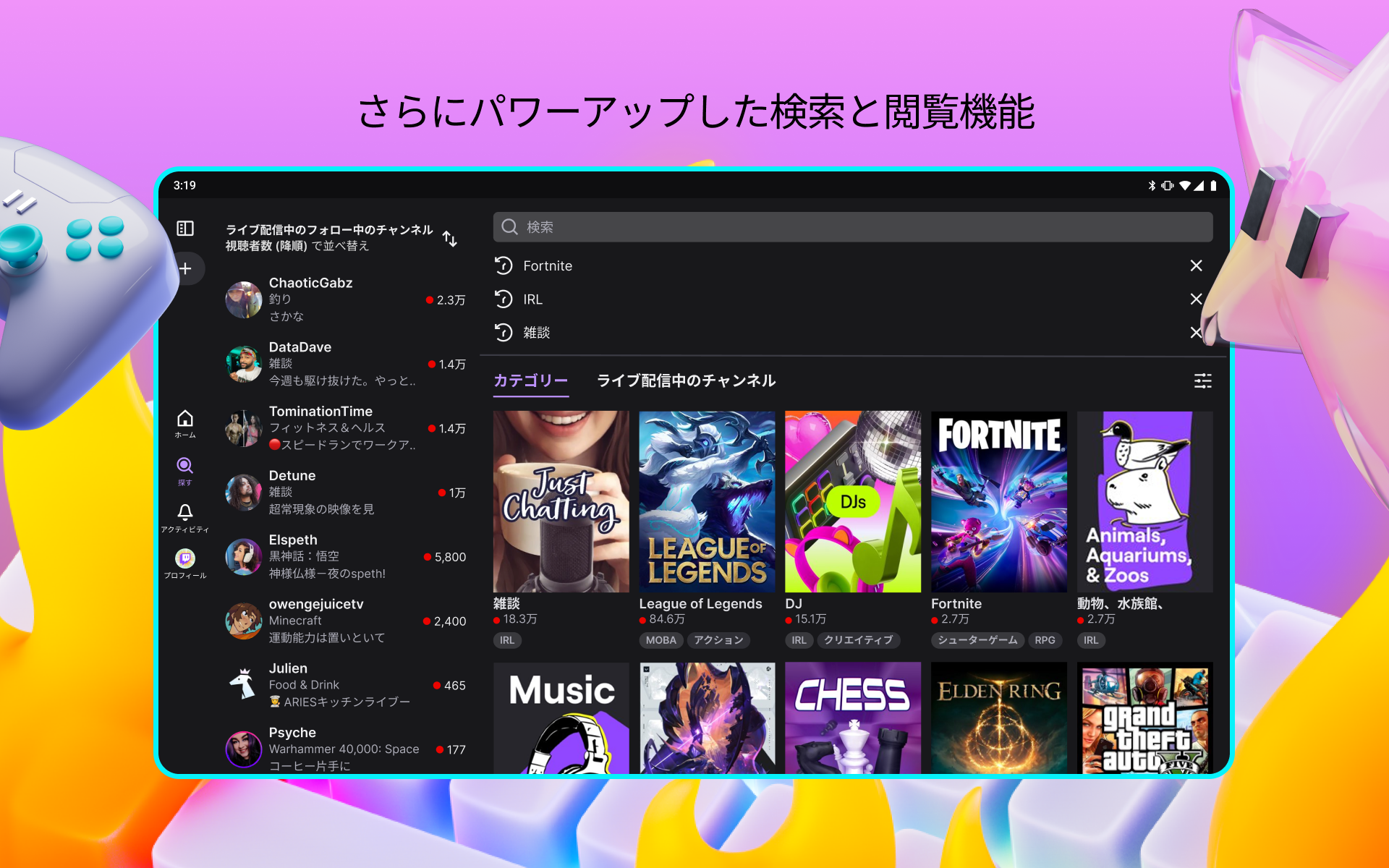The image size is (1389, 868).
Task: Open the League of Legends cover art
Action: click(x=707, y=501)
